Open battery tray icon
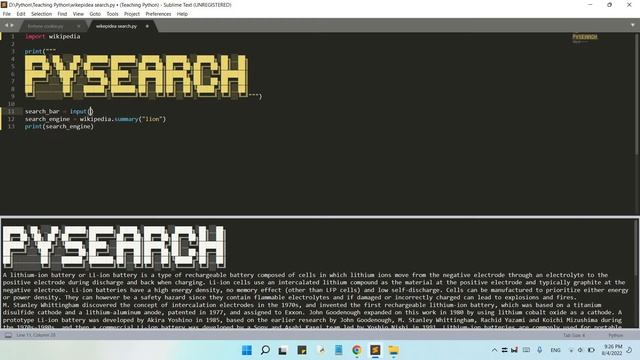Screen dimensions: 640x360 pyautogui.click(x=591, y=350)
